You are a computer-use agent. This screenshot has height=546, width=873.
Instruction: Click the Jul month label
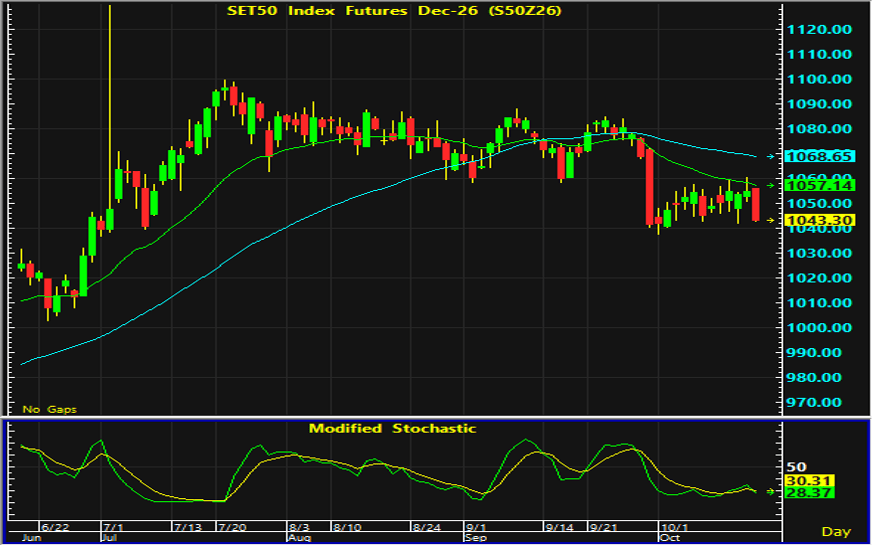tap(110, 538)
